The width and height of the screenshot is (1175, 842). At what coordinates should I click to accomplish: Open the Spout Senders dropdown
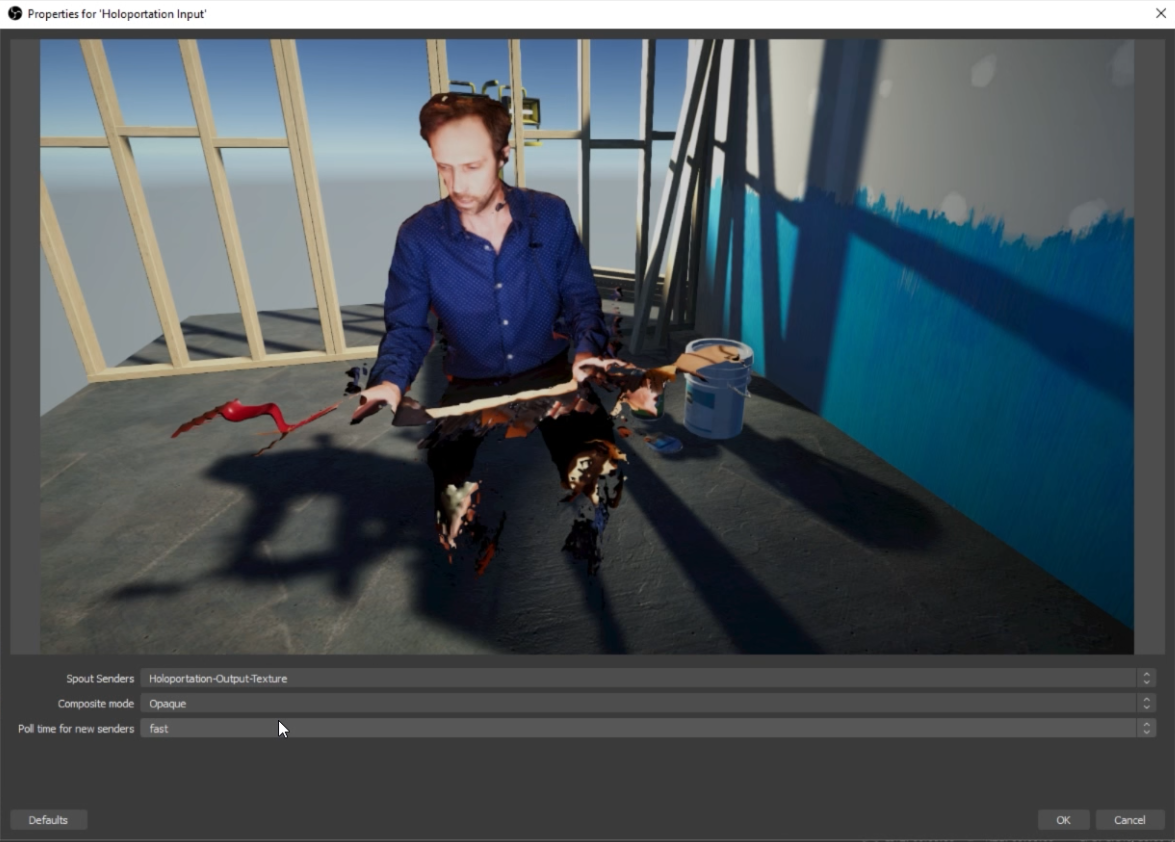click(x=647, y=678)
